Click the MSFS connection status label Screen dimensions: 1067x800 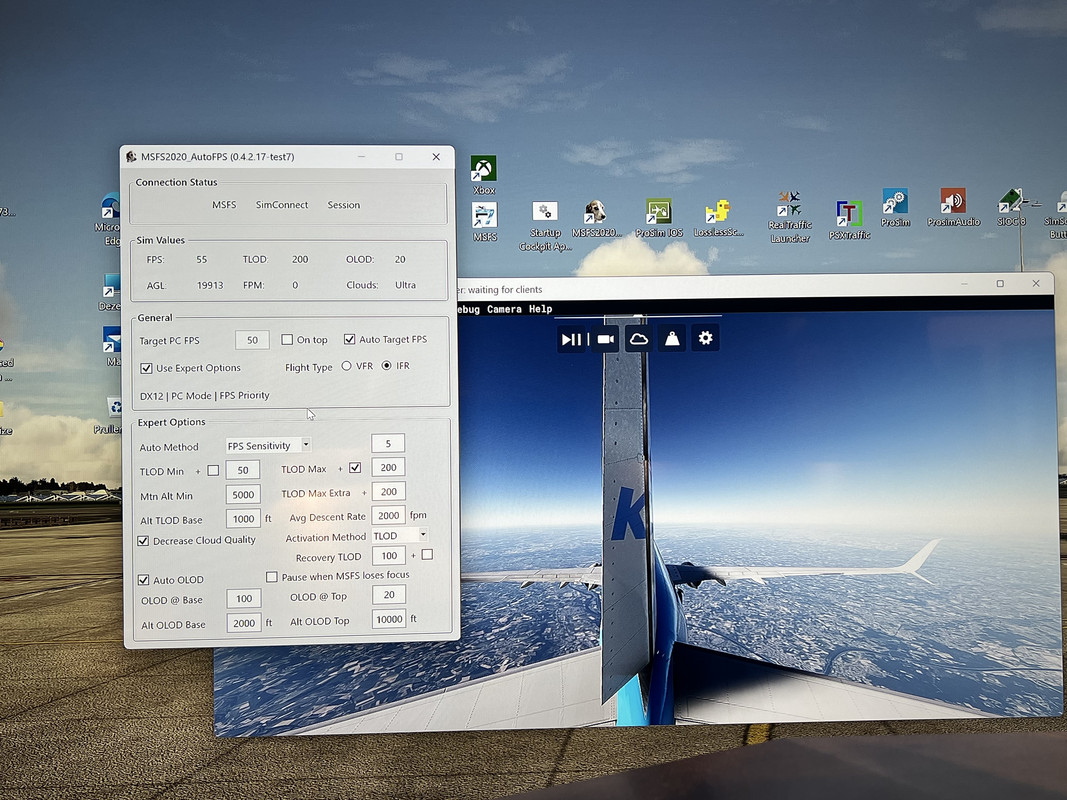click(x=224, y=205)
